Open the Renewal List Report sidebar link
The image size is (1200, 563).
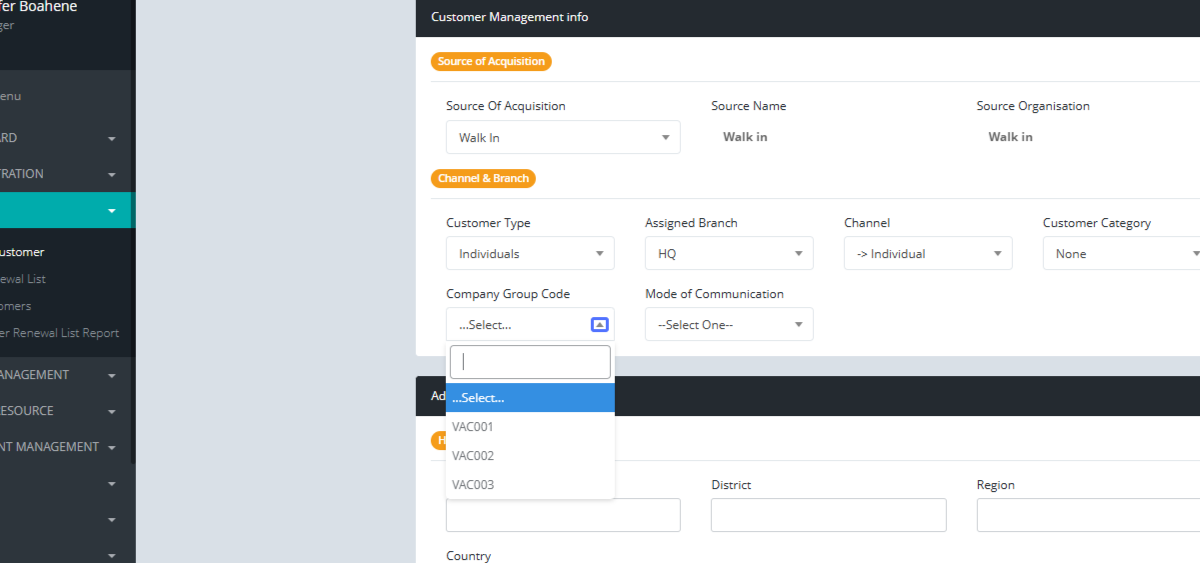pyautogui.click(x=60, y=333)
